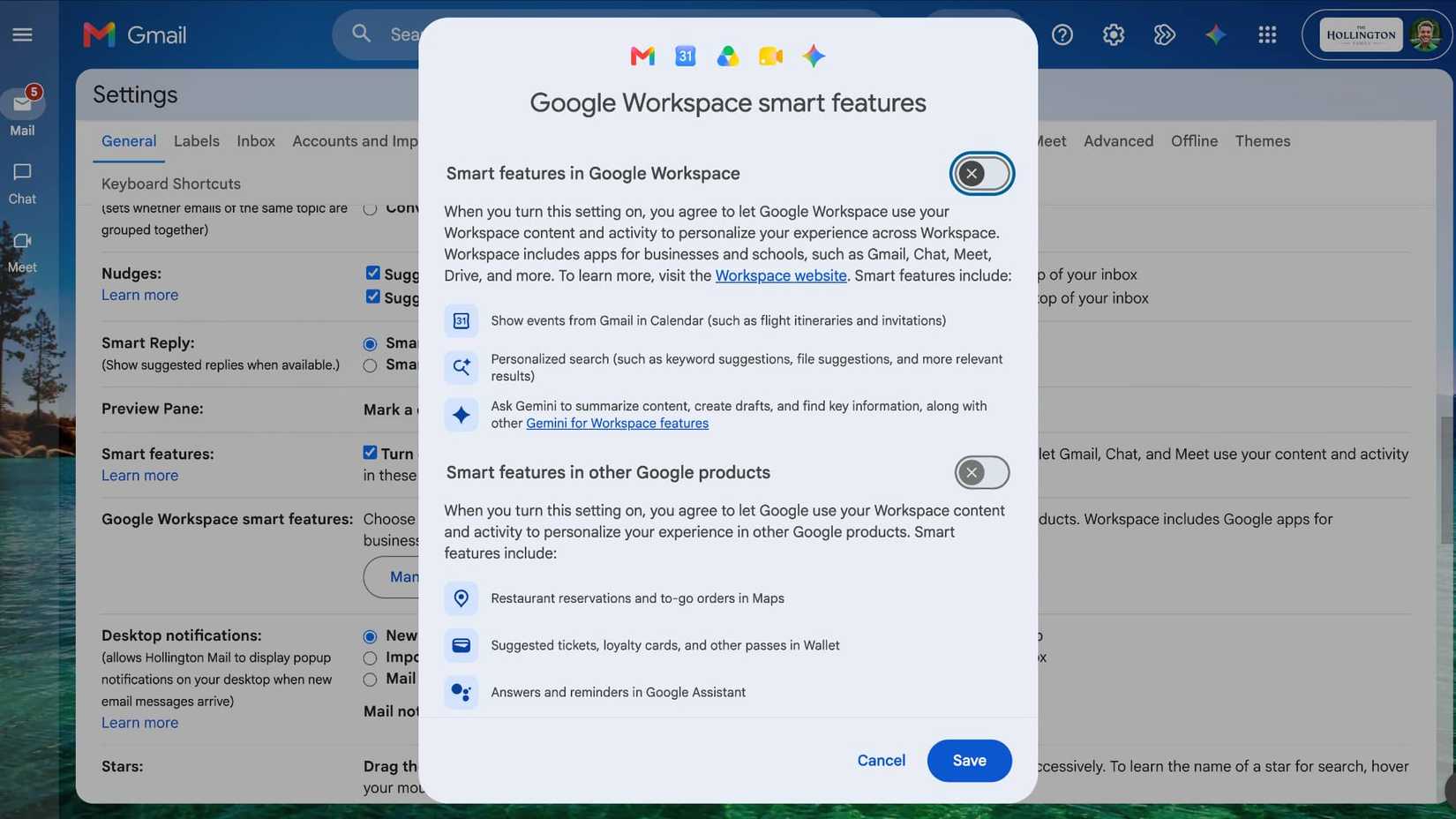Screen dimensions: 1456x819
Task: Open Chat in the sidebar
Action: [22, 183]
